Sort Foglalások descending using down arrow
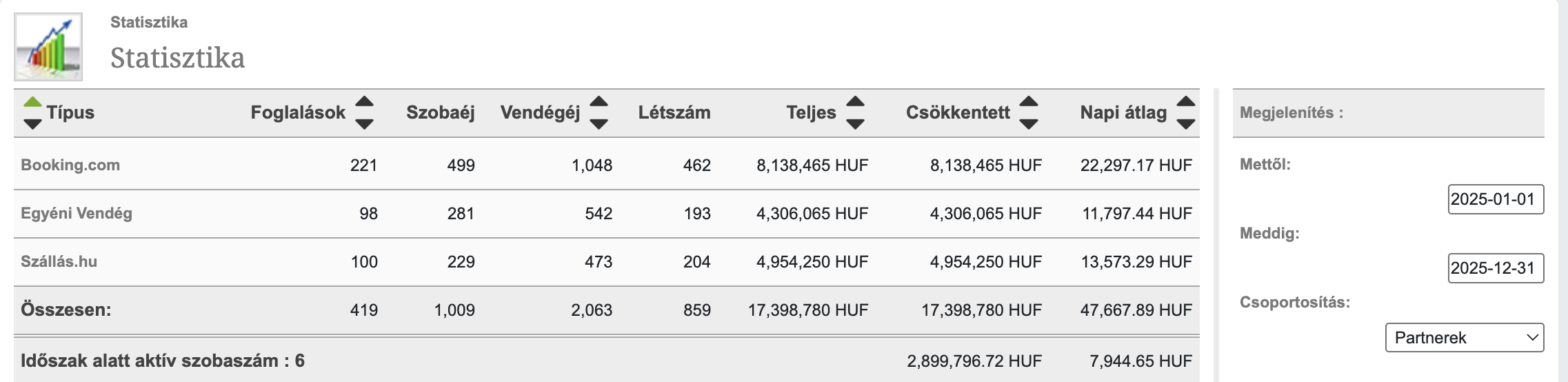1568x382 pixels. (x=364, y=124)
